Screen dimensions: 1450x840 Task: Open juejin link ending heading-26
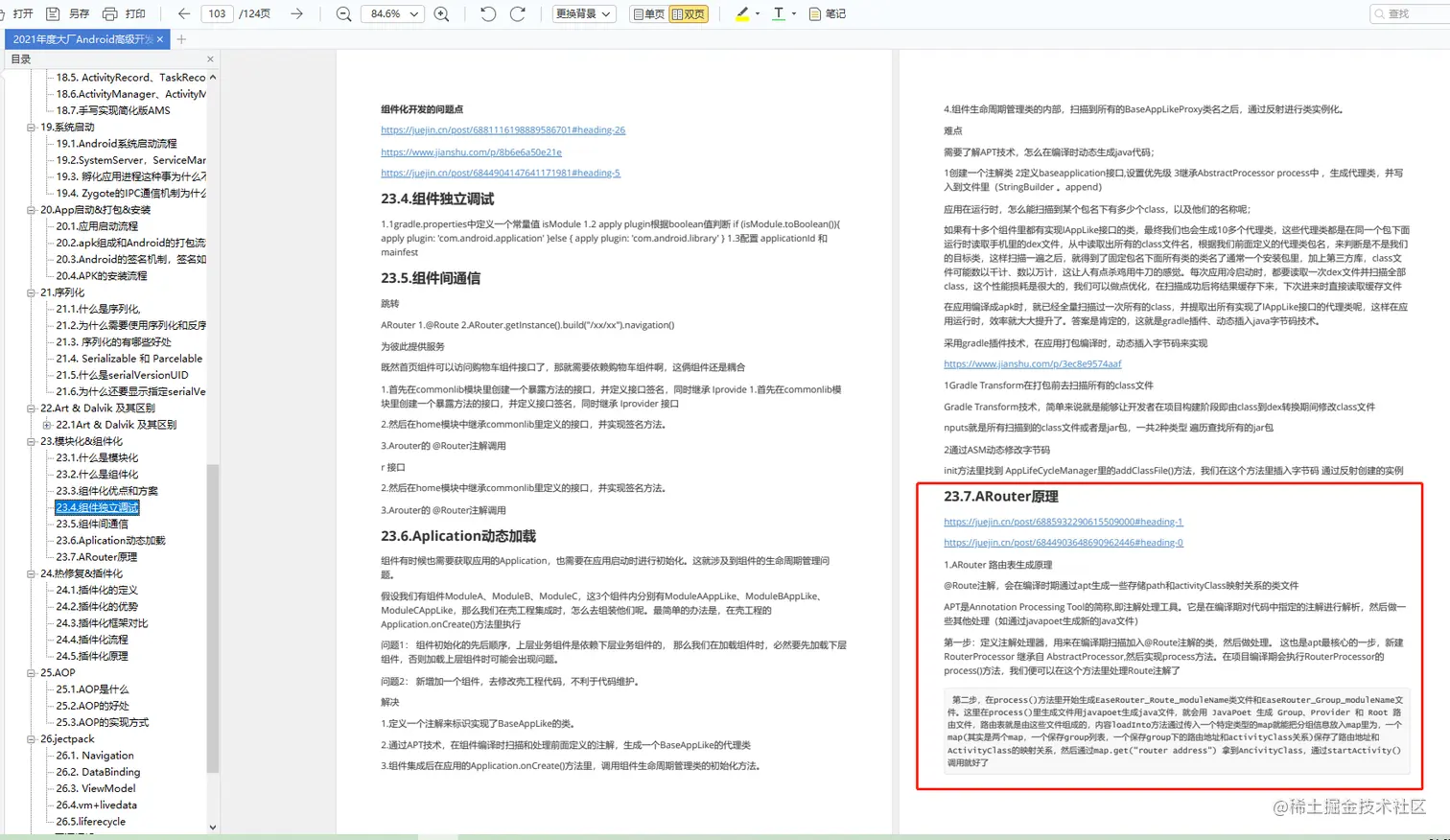pos(503,130)
